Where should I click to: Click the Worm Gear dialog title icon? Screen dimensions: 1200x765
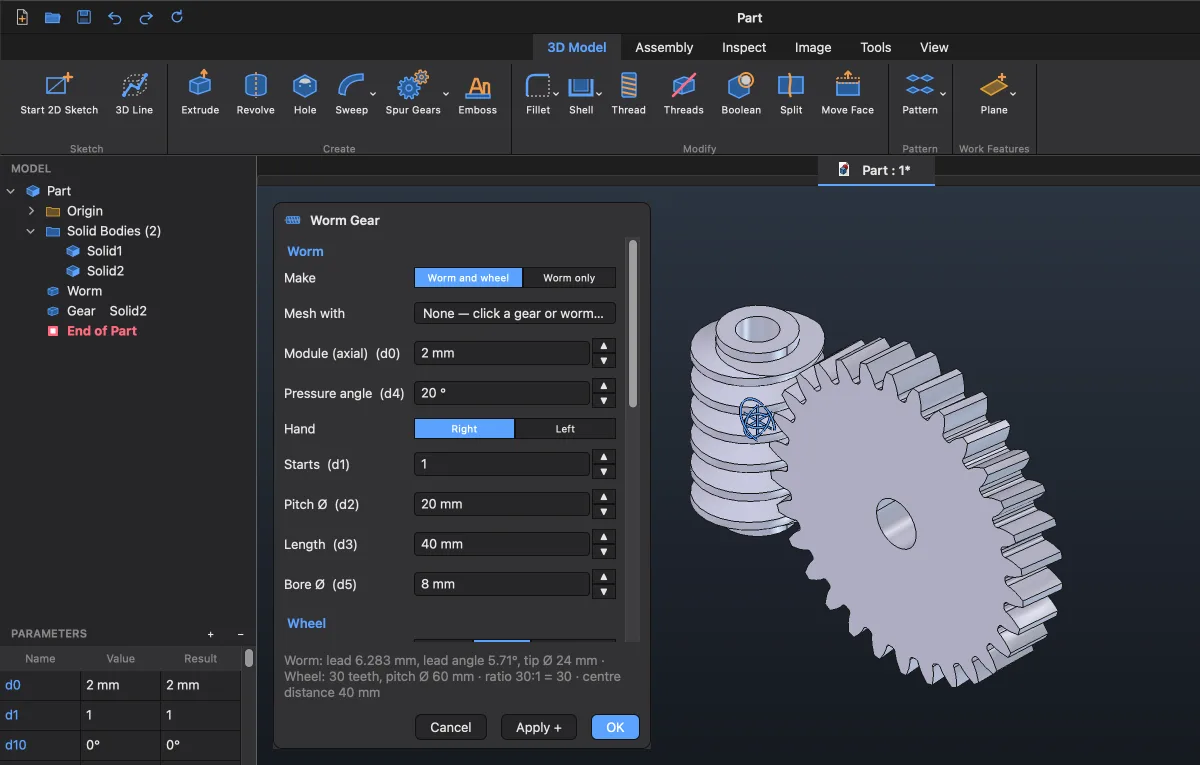293,220
